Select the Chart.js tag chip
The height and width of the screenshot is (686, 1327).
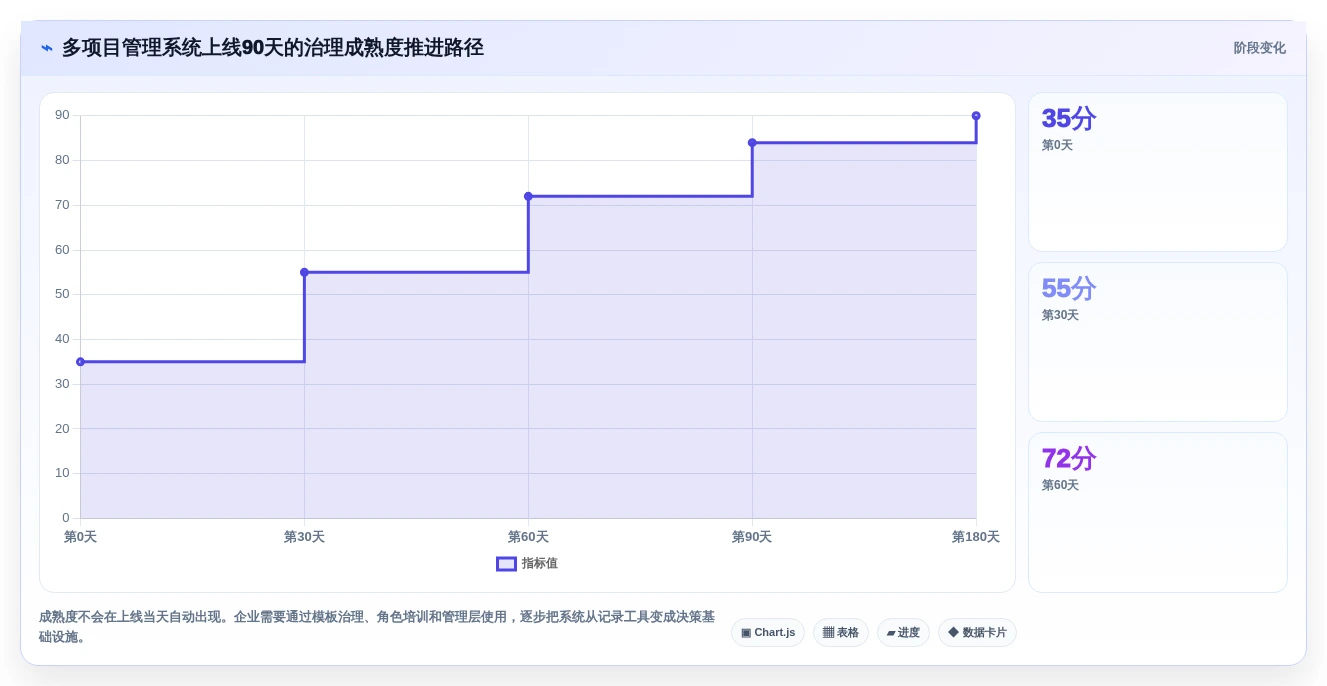(768, 633)
